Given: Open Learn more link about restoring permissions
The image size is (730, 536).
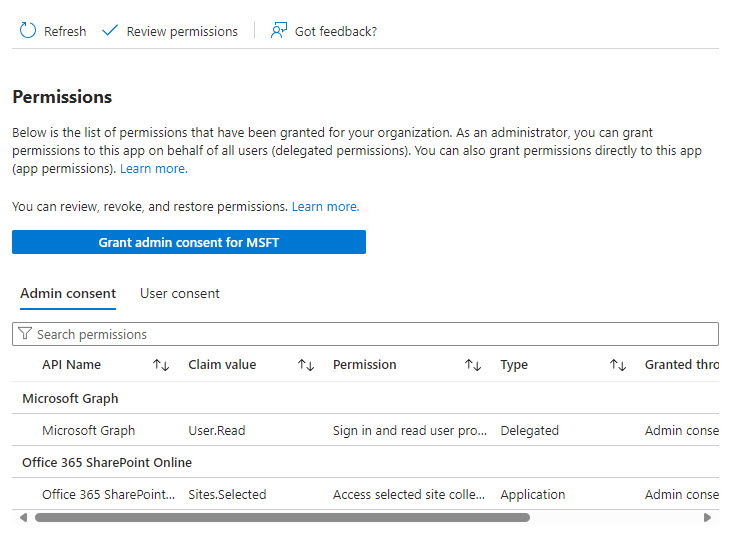Looking at the screenshot, I should tap(325, 206).
